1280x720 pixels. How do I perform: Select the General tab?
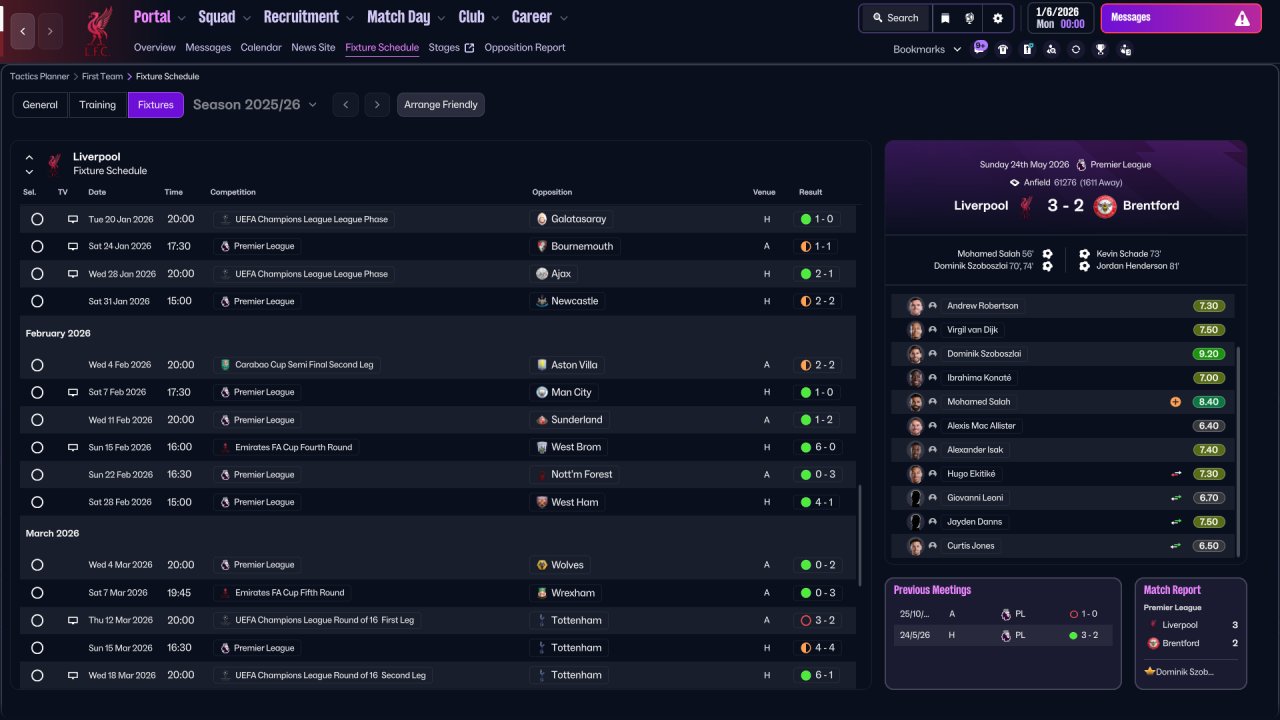[40, 105]
